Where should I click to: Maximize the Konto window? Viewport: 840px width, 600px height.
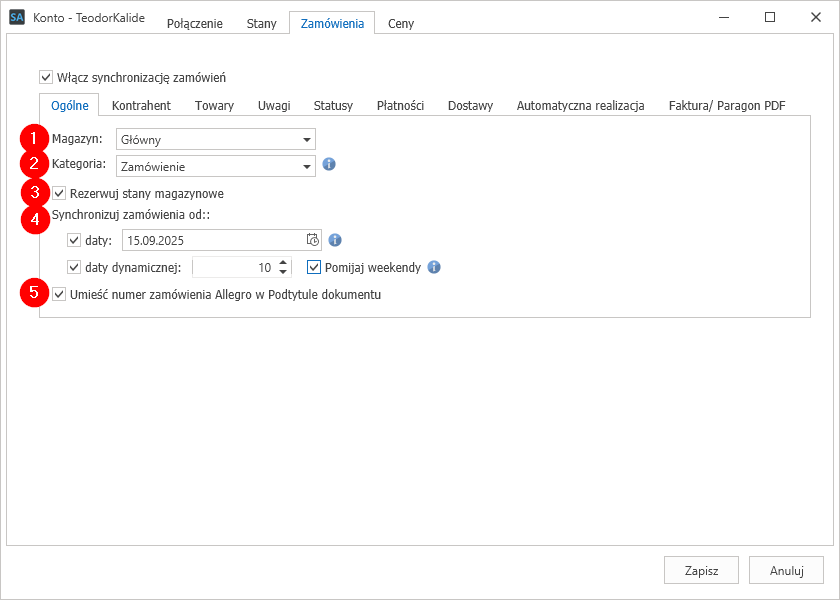click(x=770, y=17)
